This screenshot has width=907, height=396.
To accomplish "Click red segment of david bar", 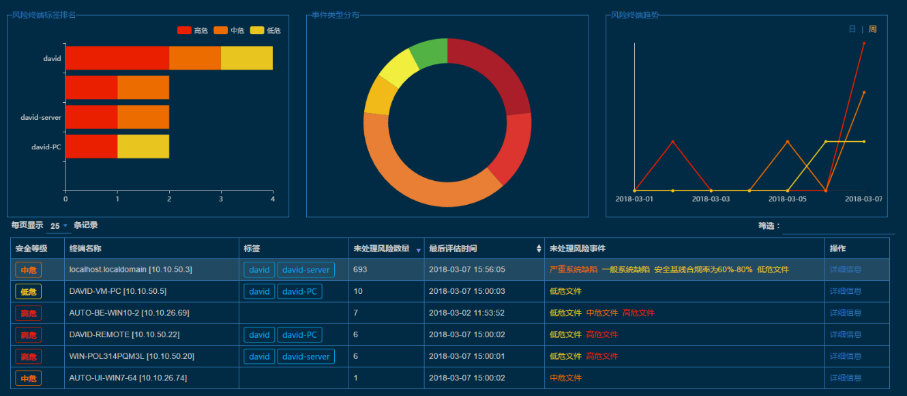I will point(117,58).
